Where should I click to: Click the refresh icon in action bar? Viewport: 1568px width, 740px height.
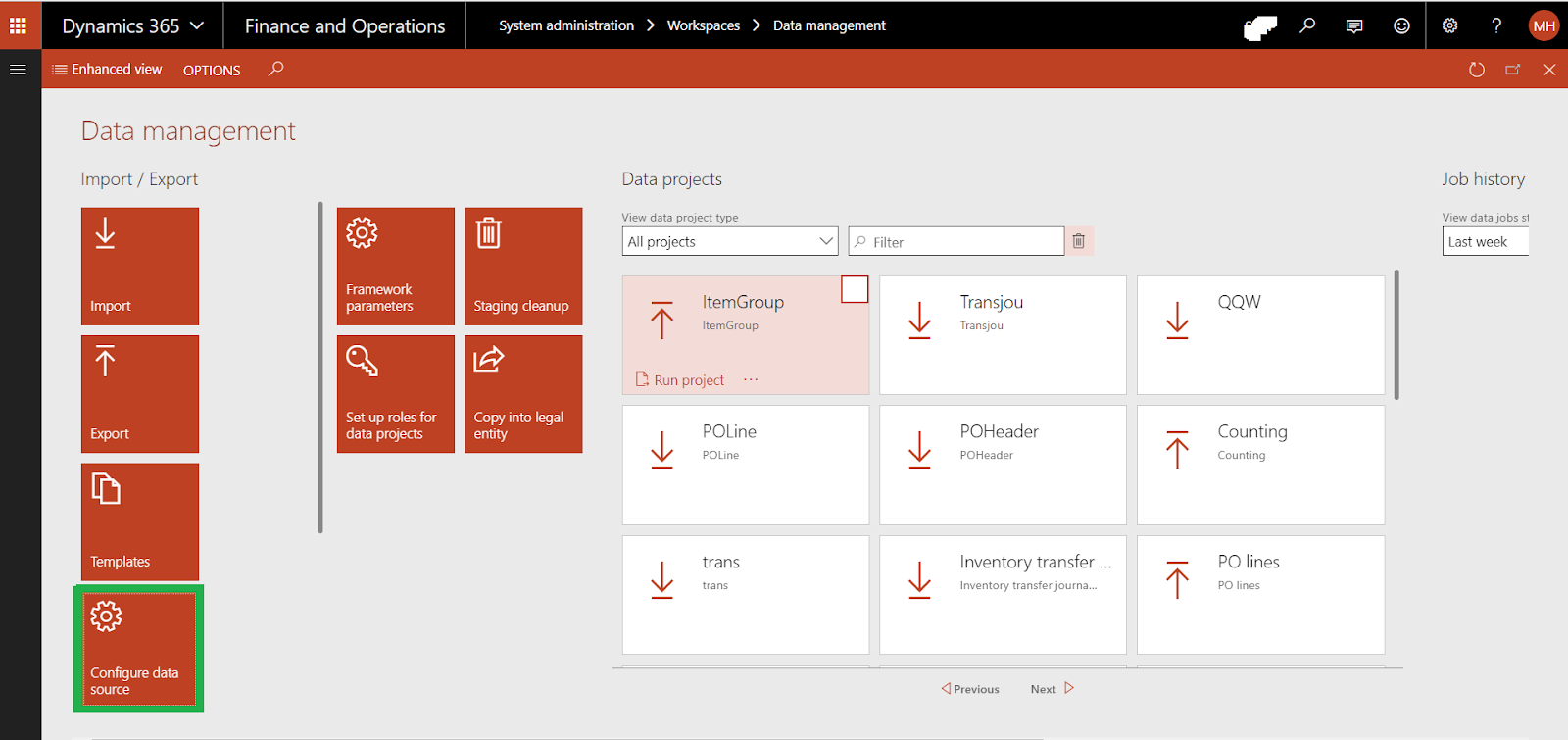click(1477, 70)
